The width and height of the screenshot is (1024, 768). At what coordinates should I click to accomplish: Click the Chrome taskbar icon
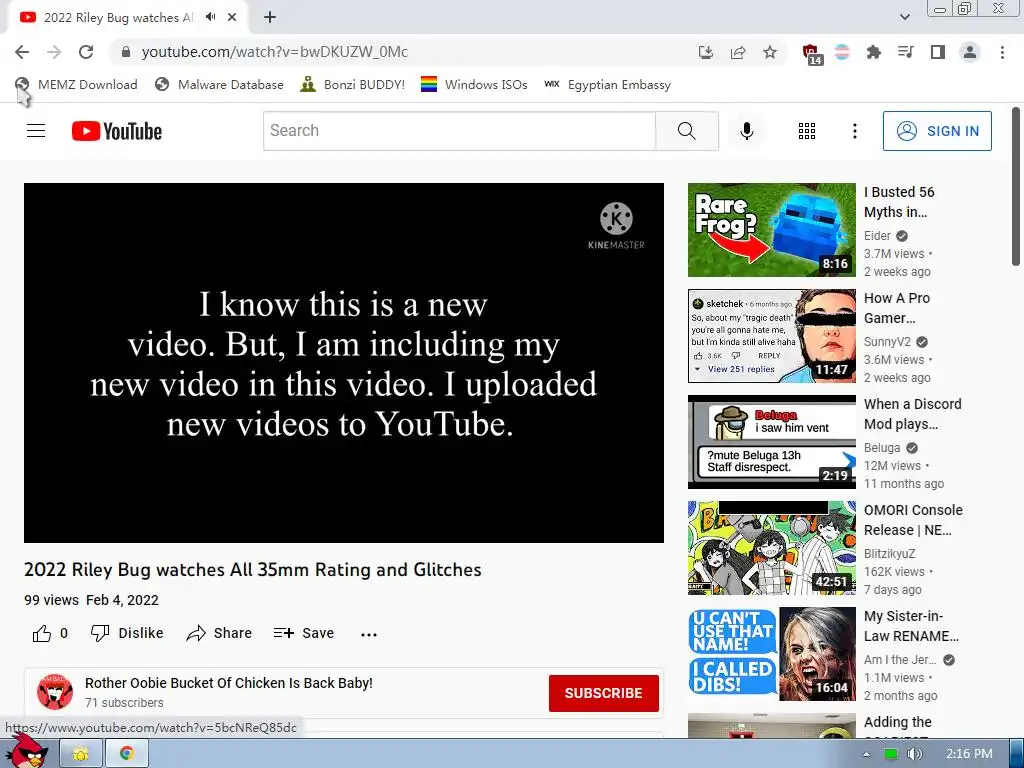coord(127,754)
